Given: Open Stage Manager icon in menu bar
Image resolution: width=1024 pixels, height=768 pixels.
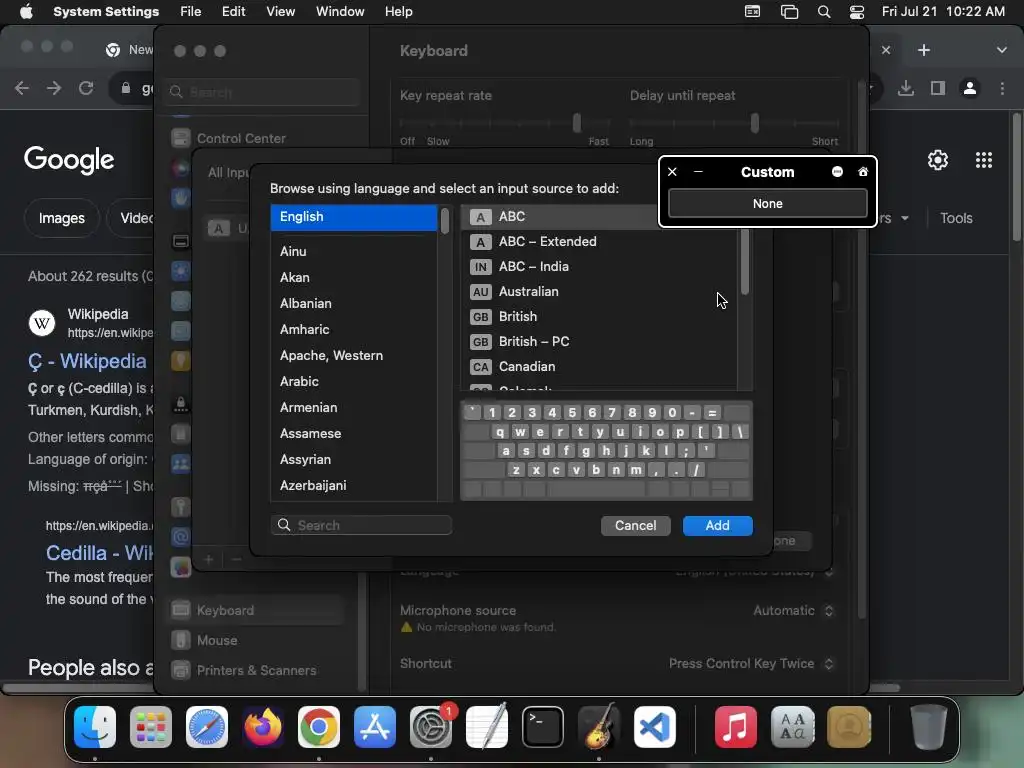Looking at the screenshot, I should pyautogui.click(x=790, y=12).
